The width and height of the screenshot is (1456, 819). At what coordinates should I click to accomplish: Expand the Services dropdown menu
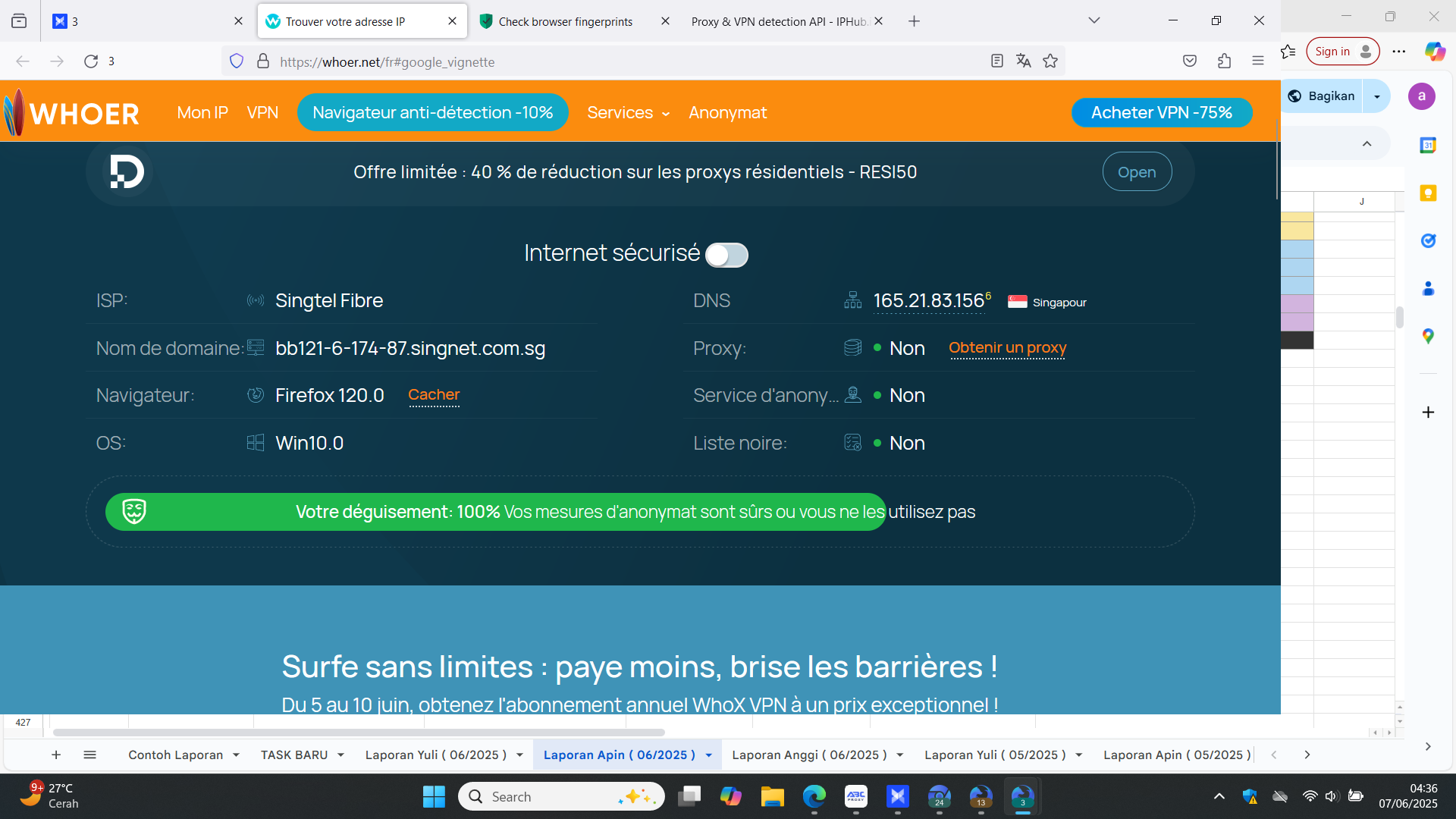click(629, 113)
